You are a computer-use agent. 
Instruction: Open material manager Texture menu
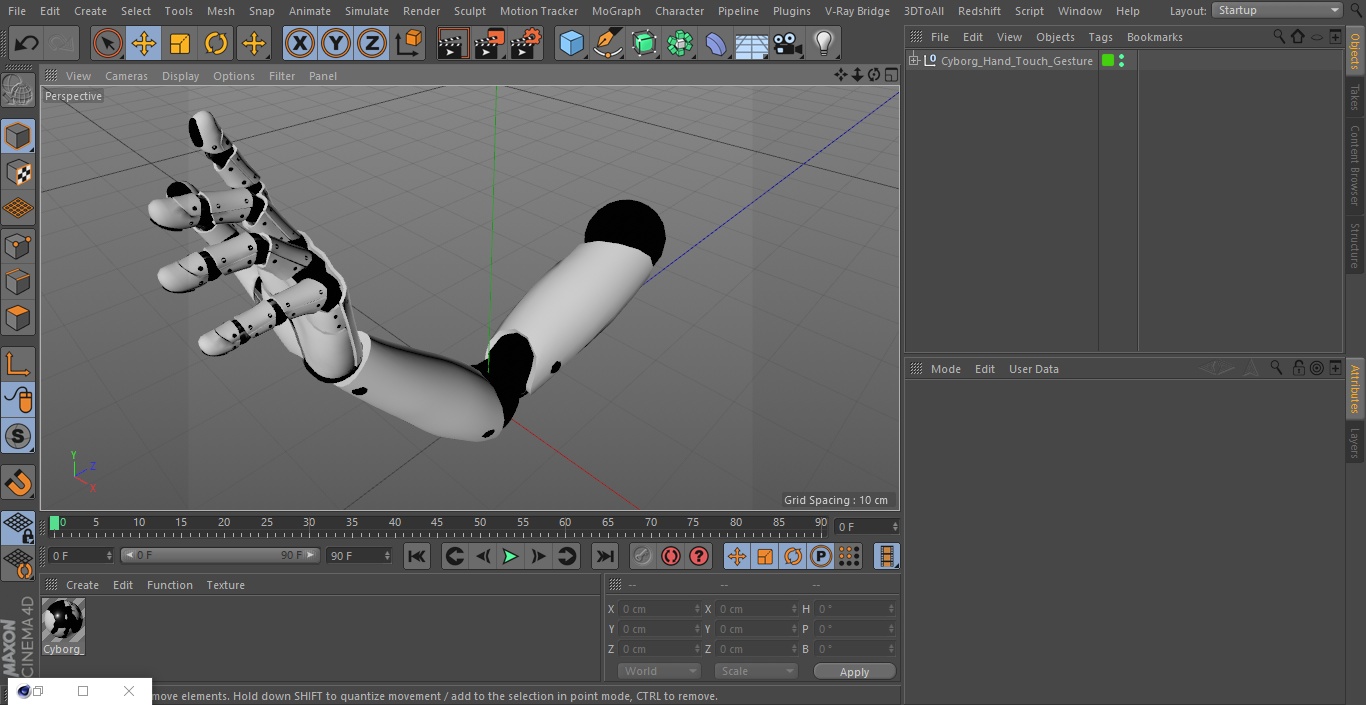point(226,585)
